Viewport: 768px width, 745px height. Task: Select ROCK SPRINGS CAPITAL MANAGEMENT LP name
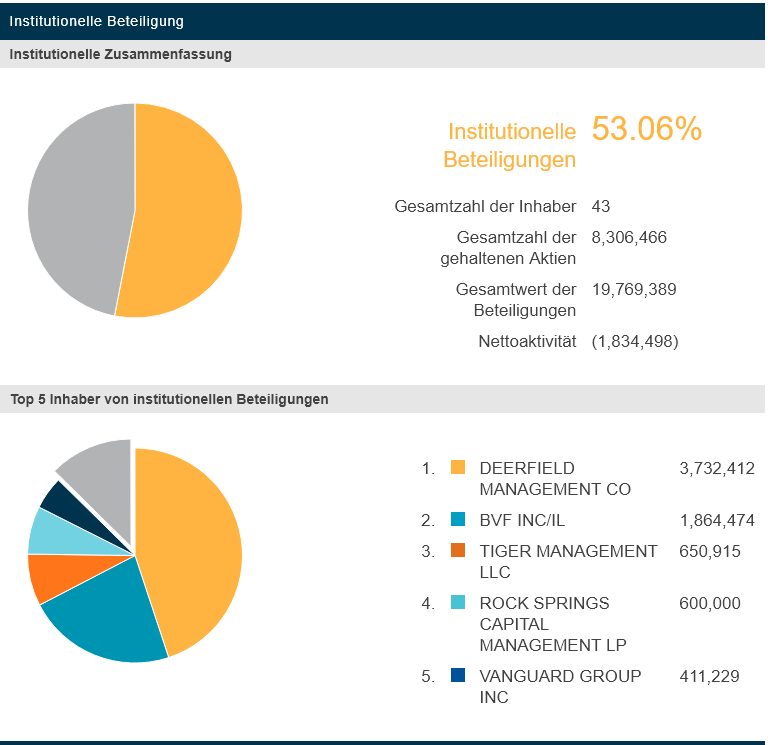[x=553, y=624]
